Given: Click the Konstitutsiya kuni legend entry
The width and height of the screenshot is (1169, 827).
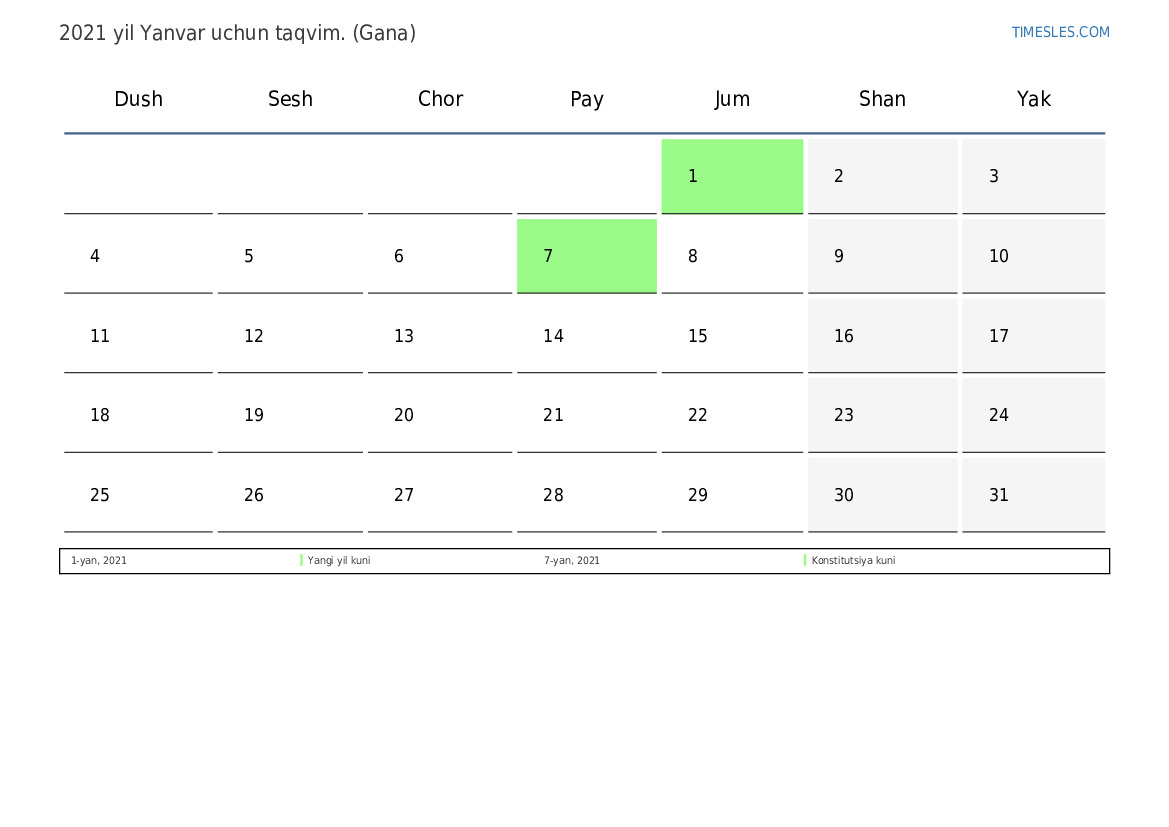Looking at the screenshot, I should [x=853, y=560].
